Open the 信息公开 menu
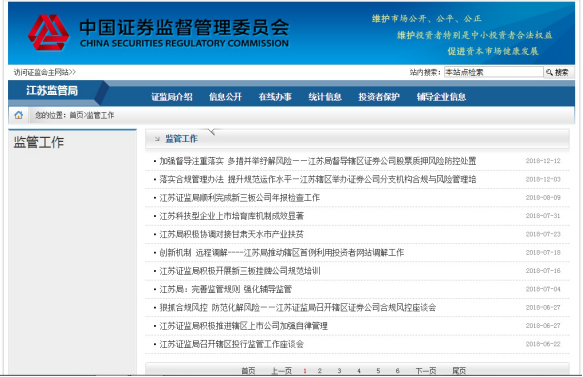This screenshot has width=583, height=377. click(x=225, y=97)
